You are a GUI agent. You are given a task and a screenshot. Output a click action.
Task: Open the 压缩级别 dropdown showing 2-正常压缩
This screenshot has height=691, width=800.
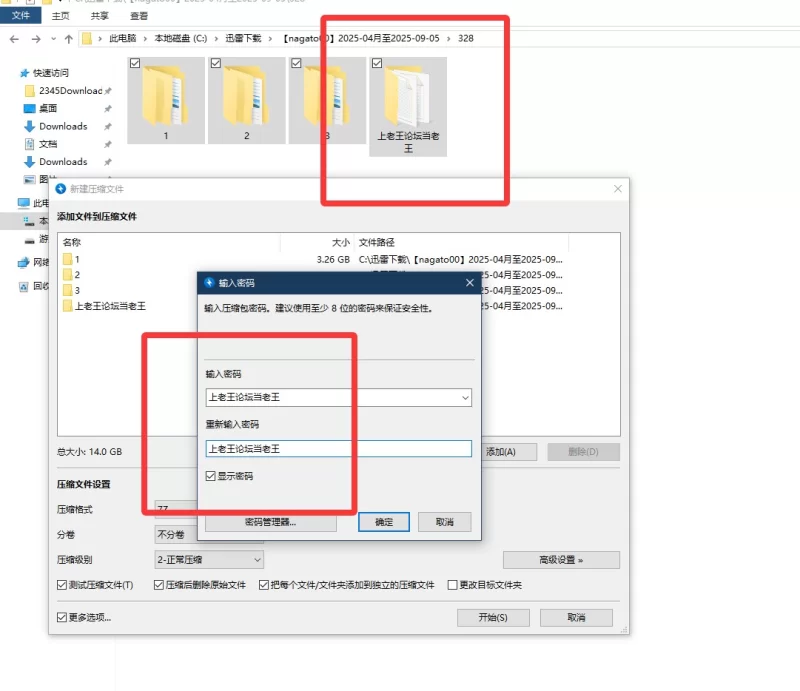point(209,560)
